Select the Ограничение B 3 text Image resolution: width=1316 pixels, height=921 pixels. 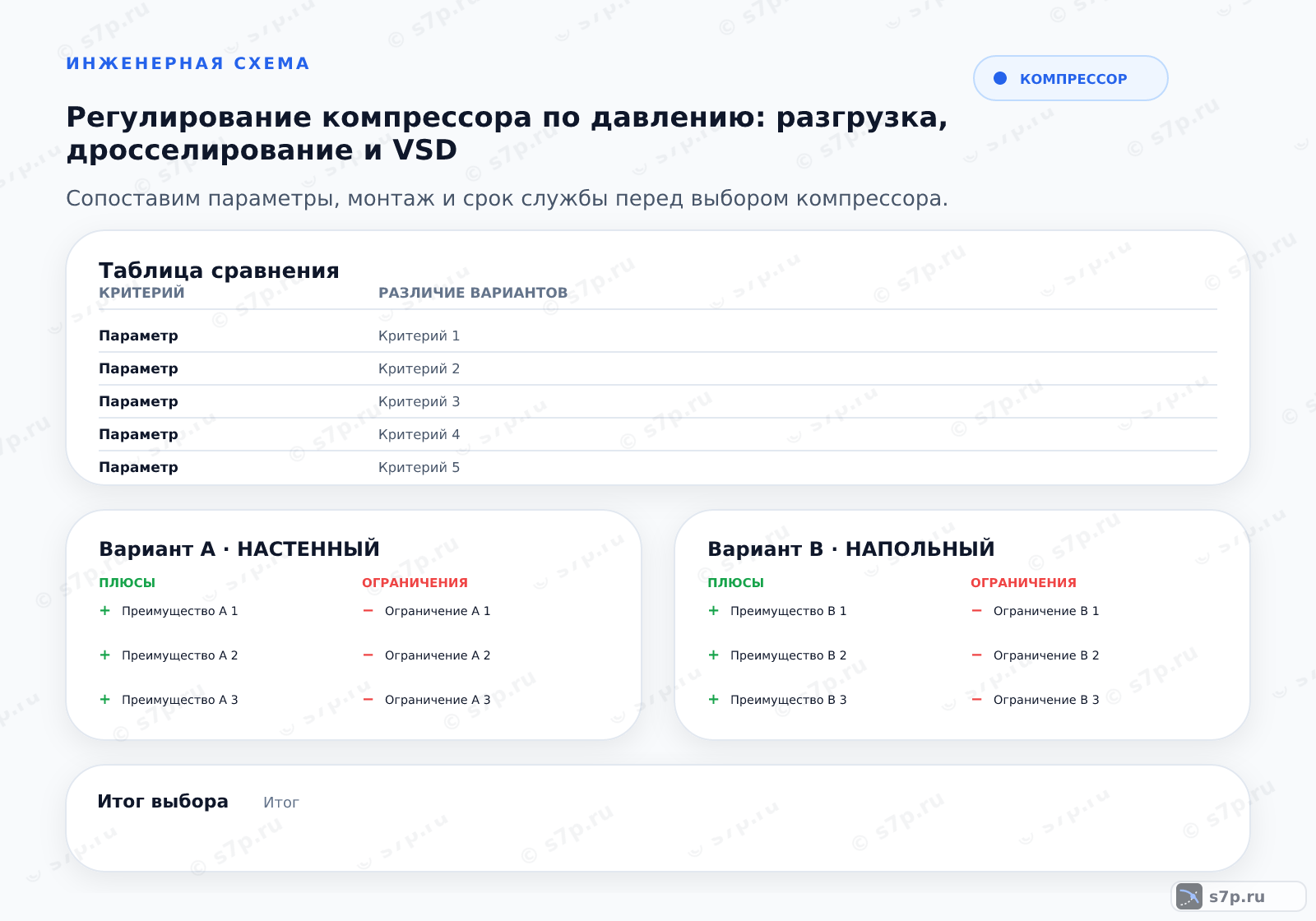pos(1046,700)
